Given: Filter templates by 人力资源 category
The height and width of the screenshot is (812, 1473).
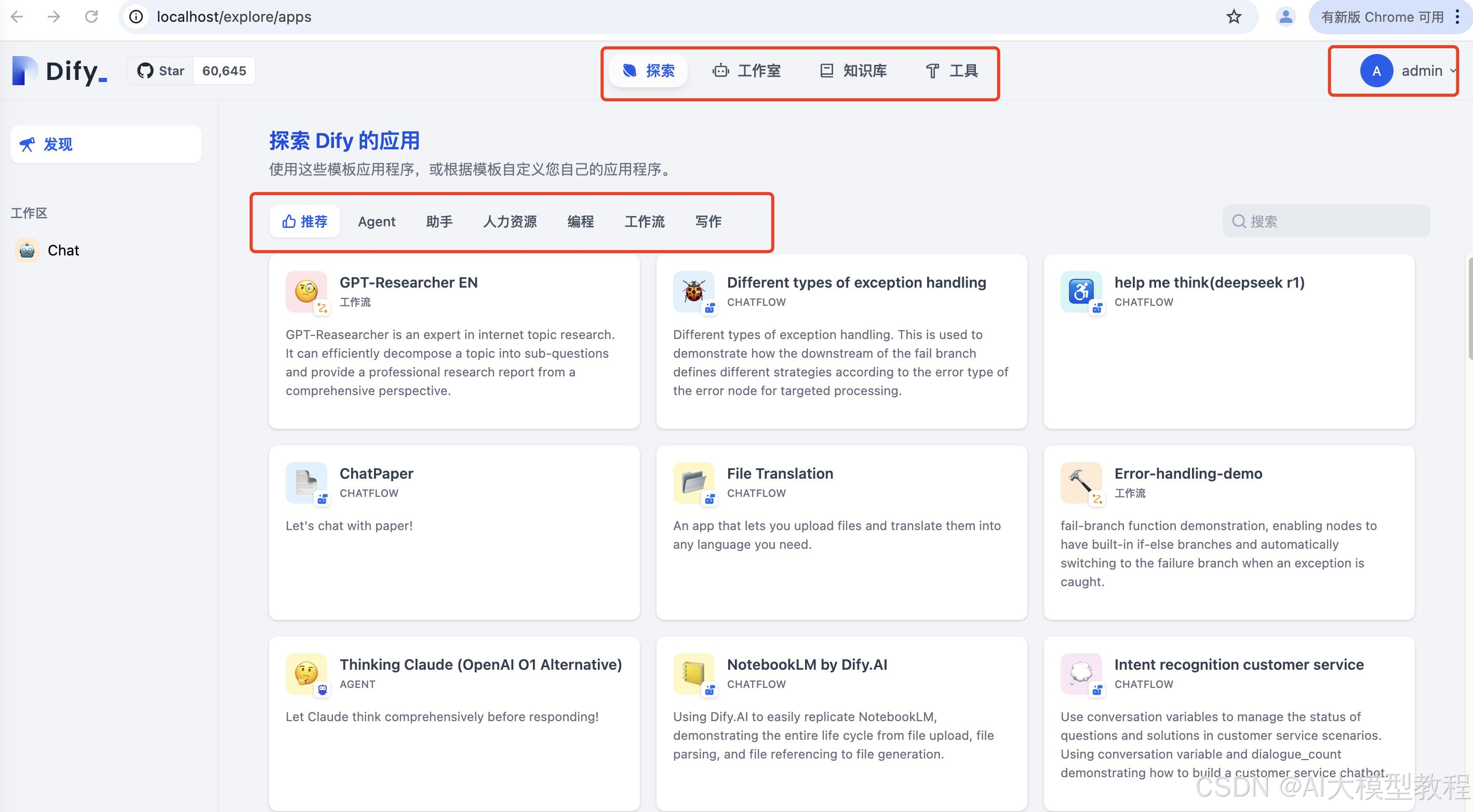Looking at the screenshot, I should coord(510,222).
